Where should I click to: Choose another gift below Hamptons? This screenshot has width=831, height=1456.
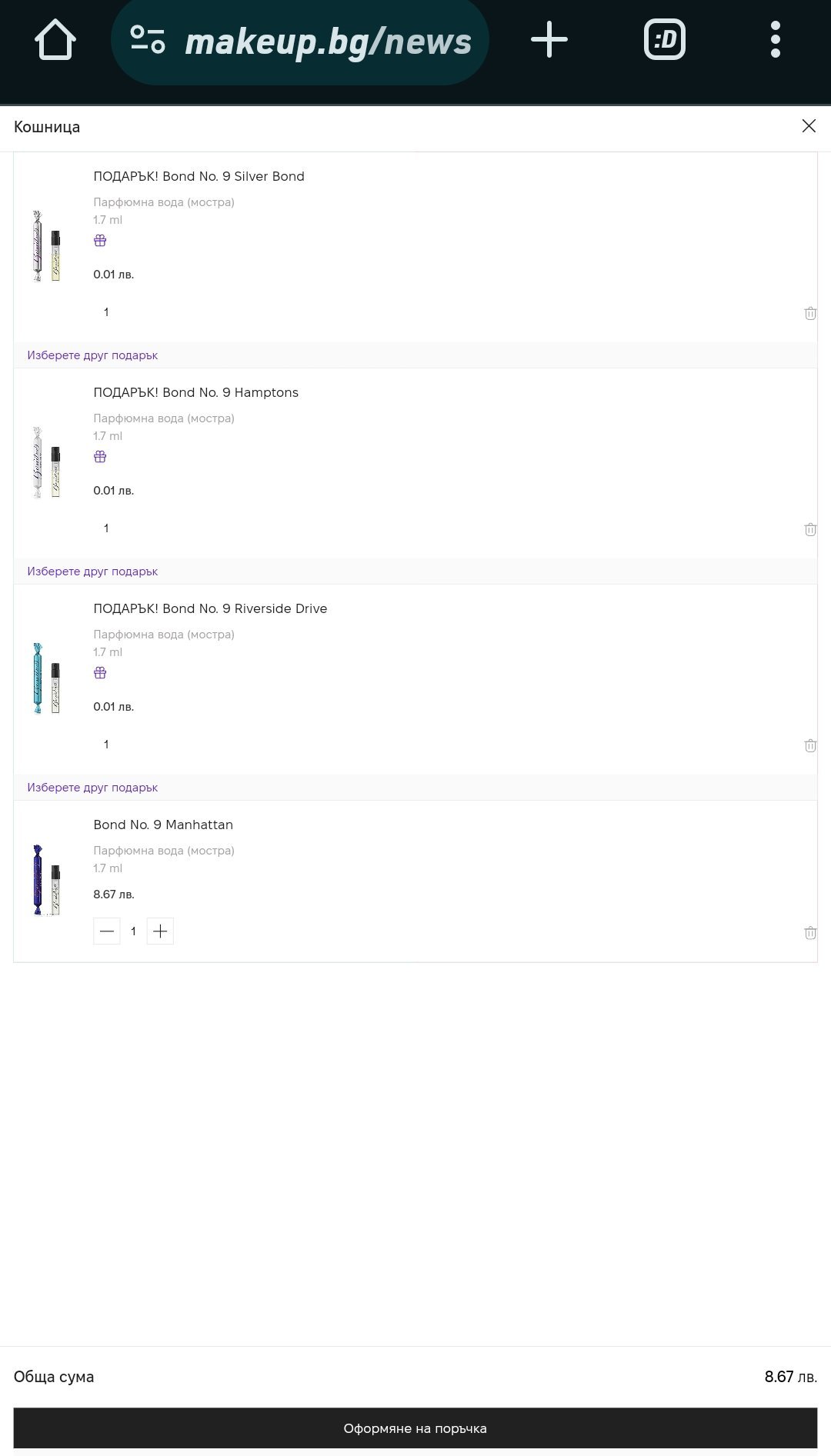[92, 571]
